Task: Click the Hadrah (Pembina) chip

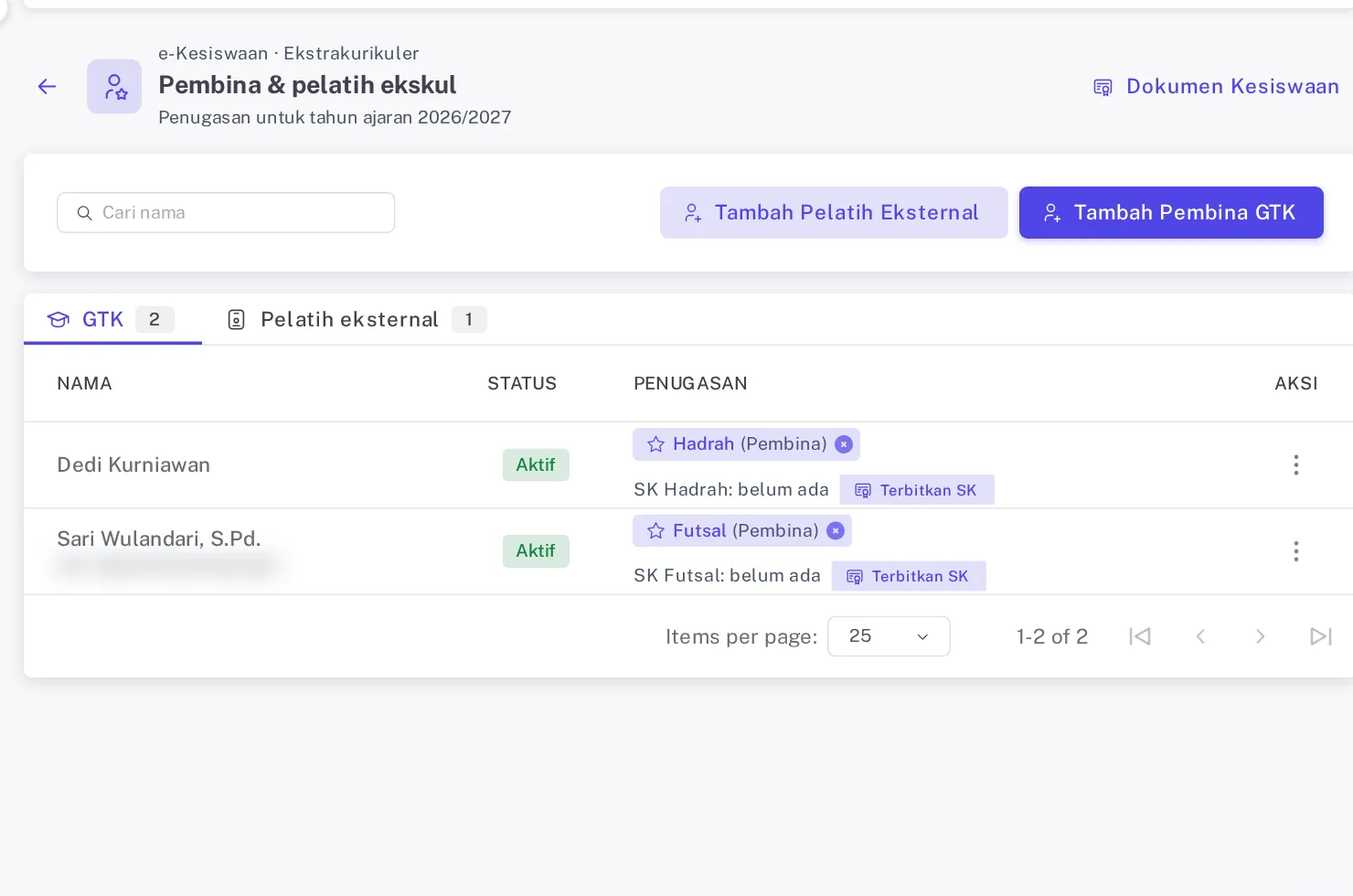Action: coord(746,444)
